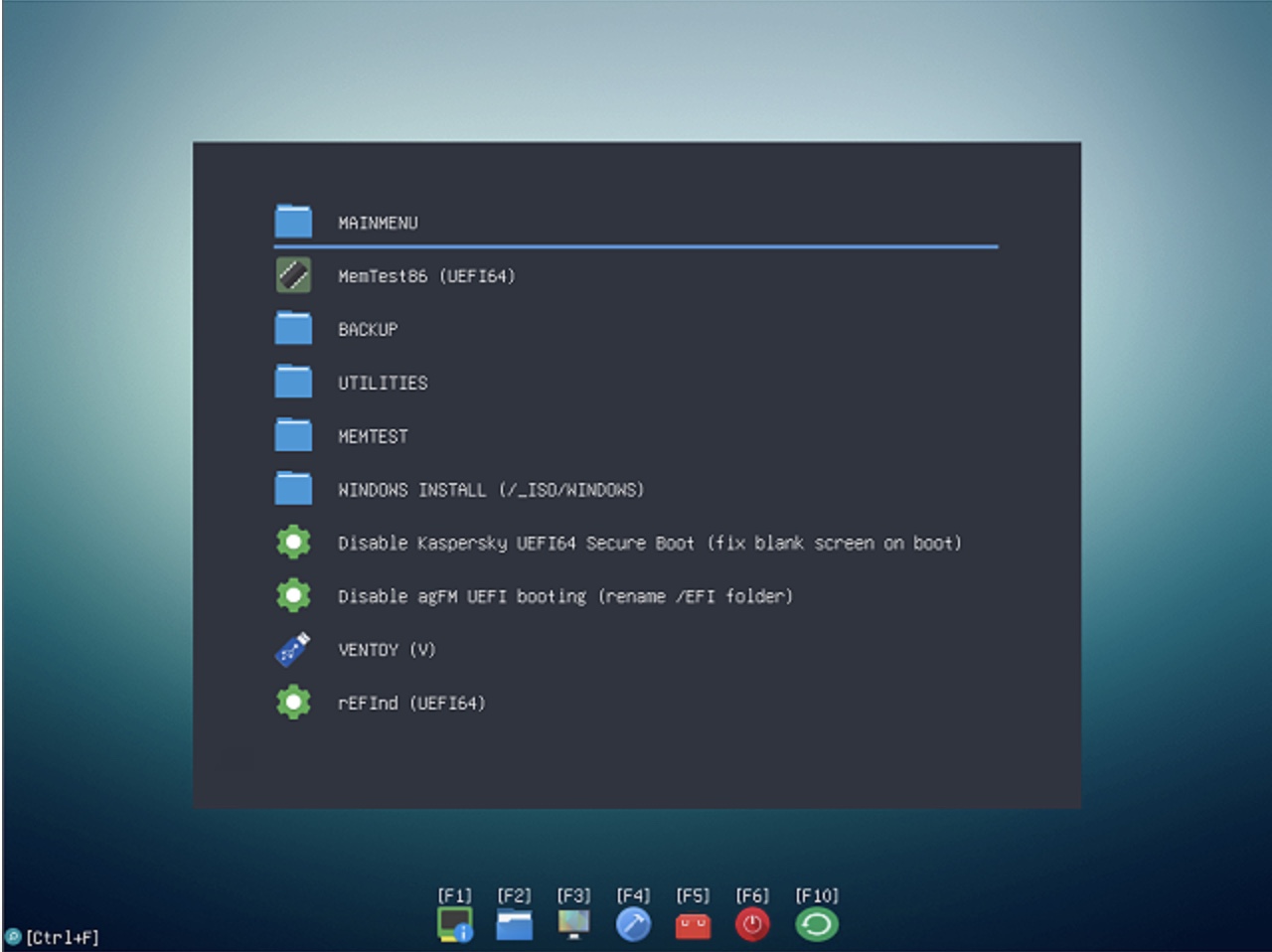Open the F2 file manager folder icon
The width and height of the screenshot is (1272, 952).
515,925
